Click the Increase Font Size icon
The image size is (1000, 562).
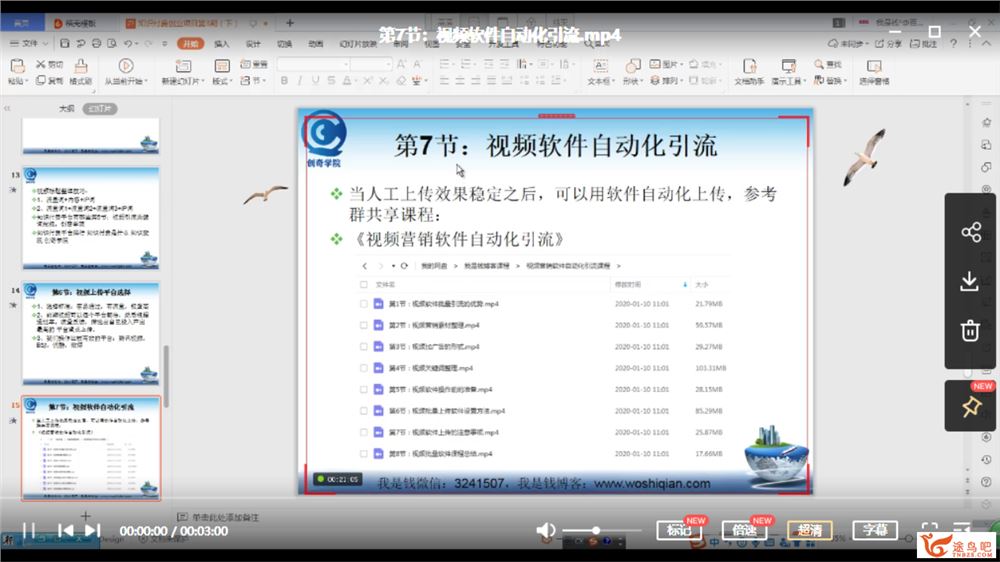(401, 64)
